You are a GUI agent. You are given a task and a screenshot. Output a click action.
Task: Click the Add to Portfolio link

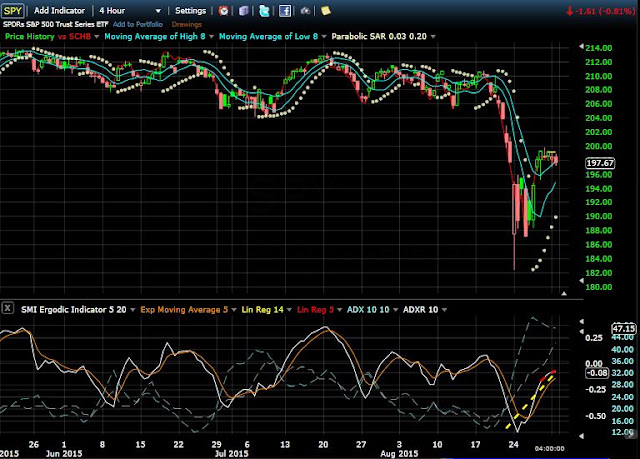point(138,24)
